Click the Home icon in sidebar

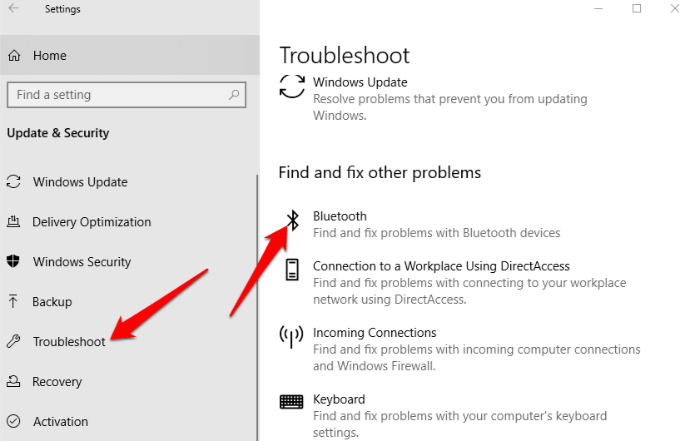(15, 56)
